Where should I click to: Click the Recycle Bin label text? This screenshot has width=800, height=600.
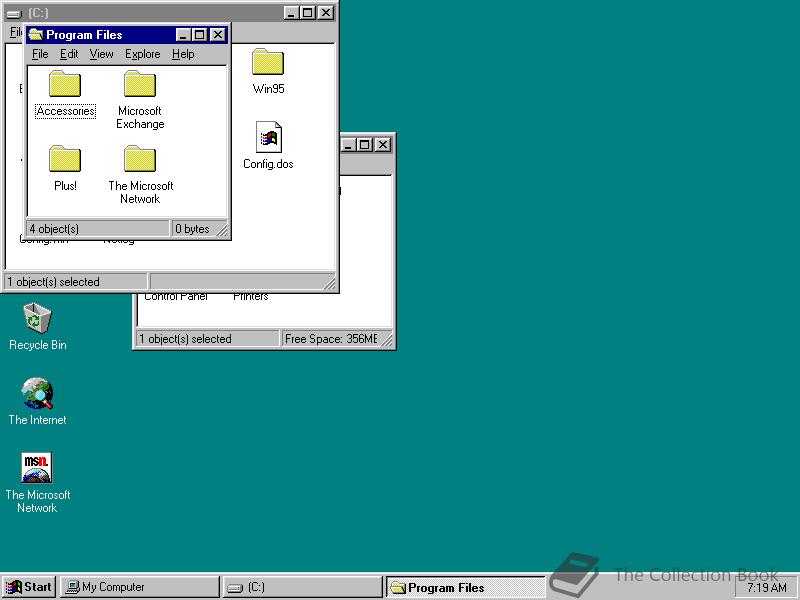coord(38,345)
